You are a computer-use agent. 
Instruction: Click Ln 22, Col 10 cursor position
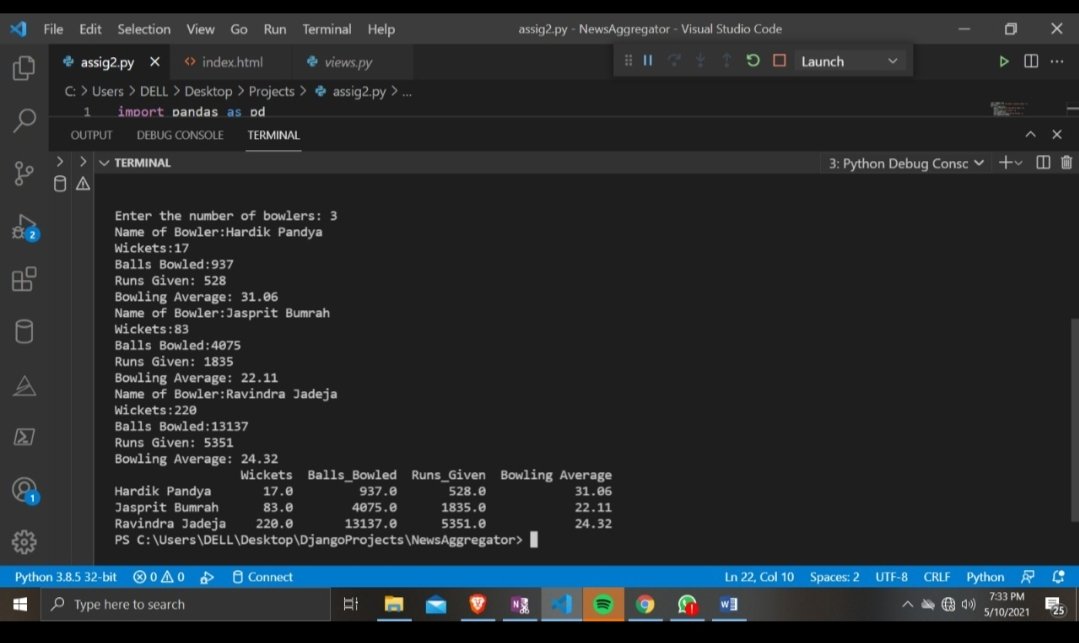pyautogui.click(x=759, y=577)
